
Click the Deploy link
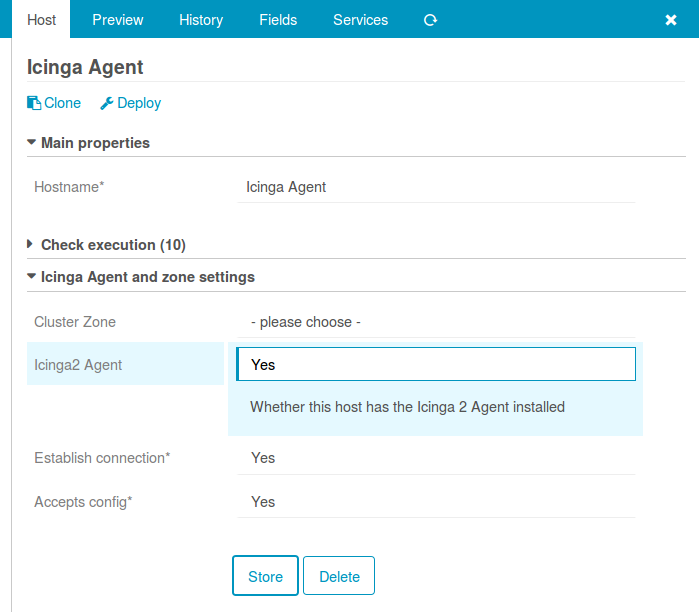(x=130, y=103)
